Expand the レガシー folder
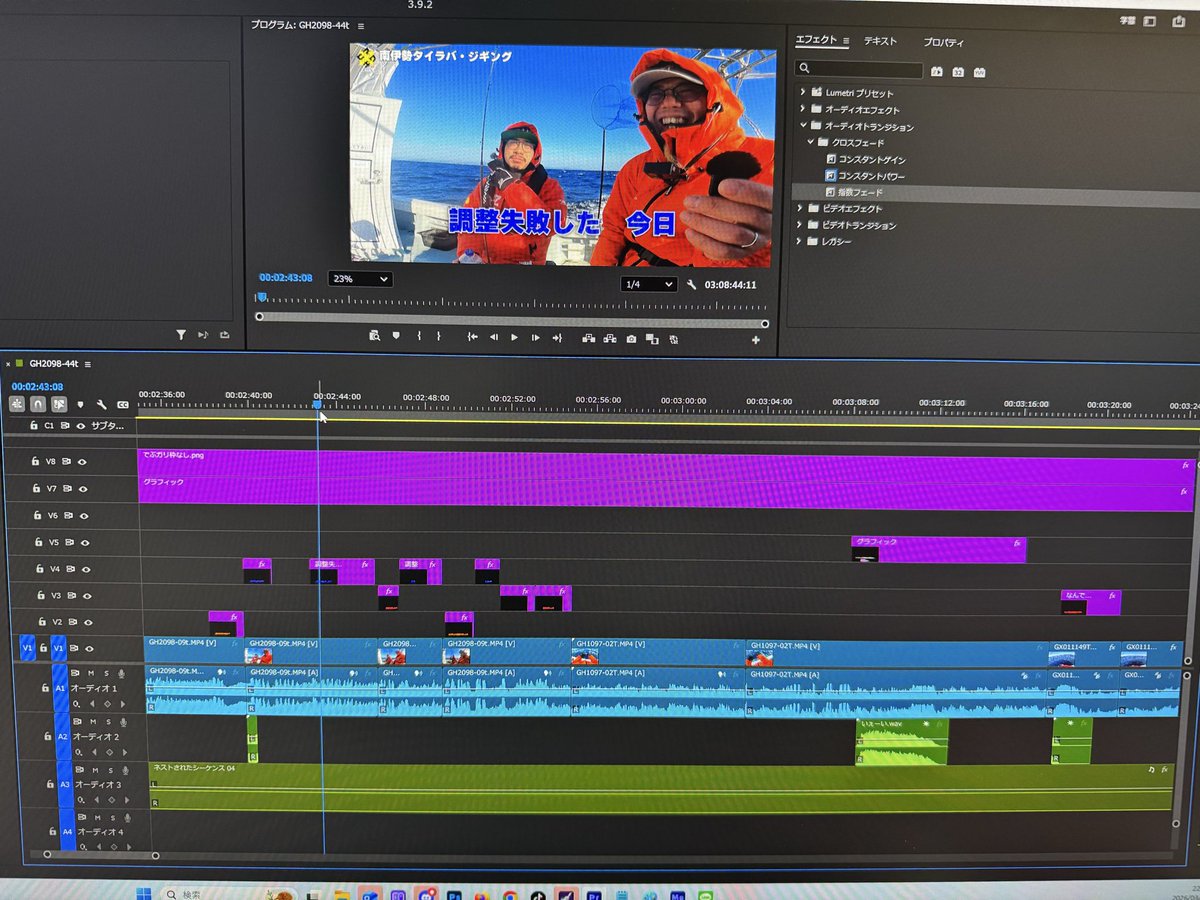 tap(801, 241)
